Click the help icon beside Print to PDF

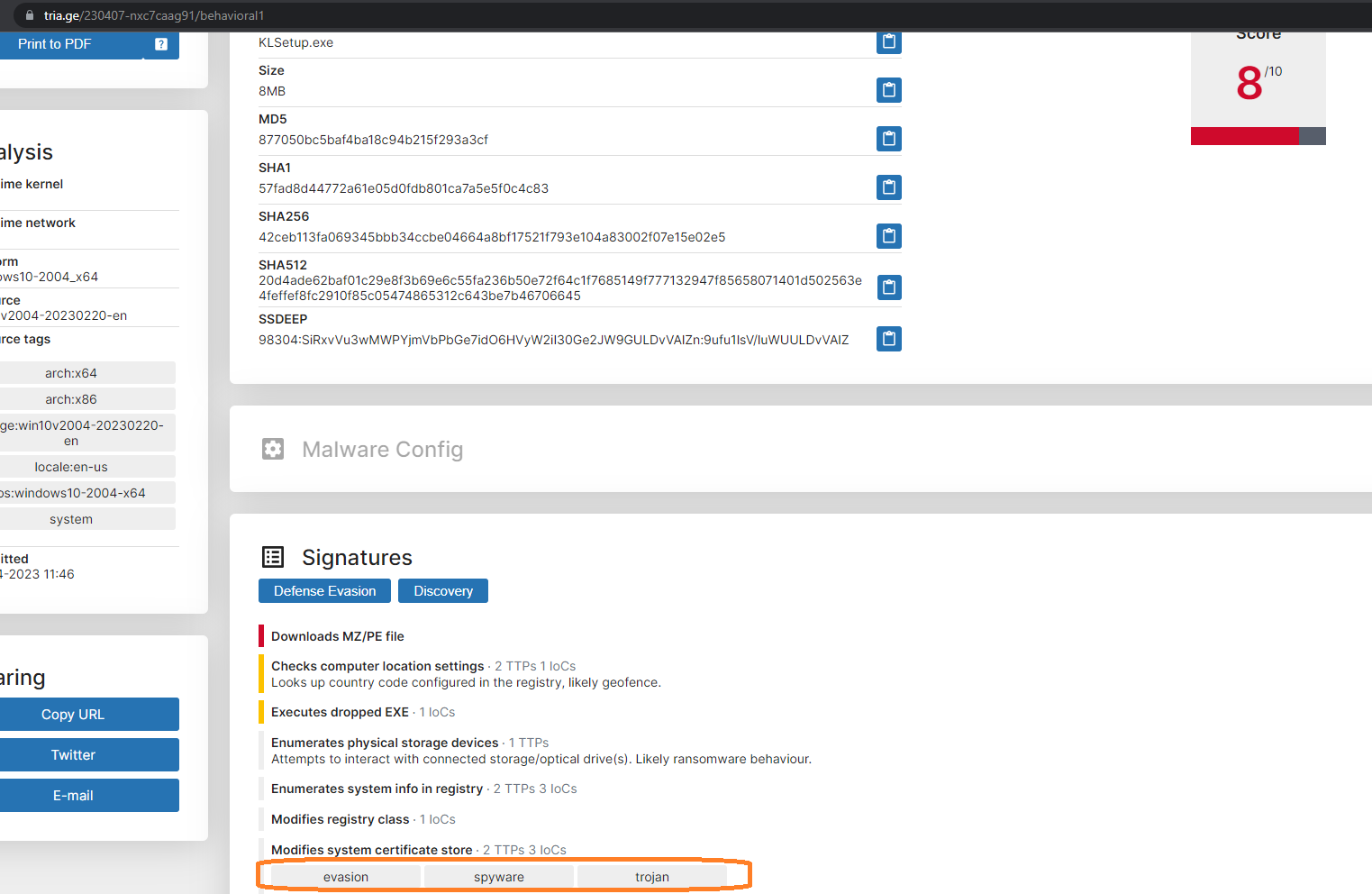coord(161,44)
